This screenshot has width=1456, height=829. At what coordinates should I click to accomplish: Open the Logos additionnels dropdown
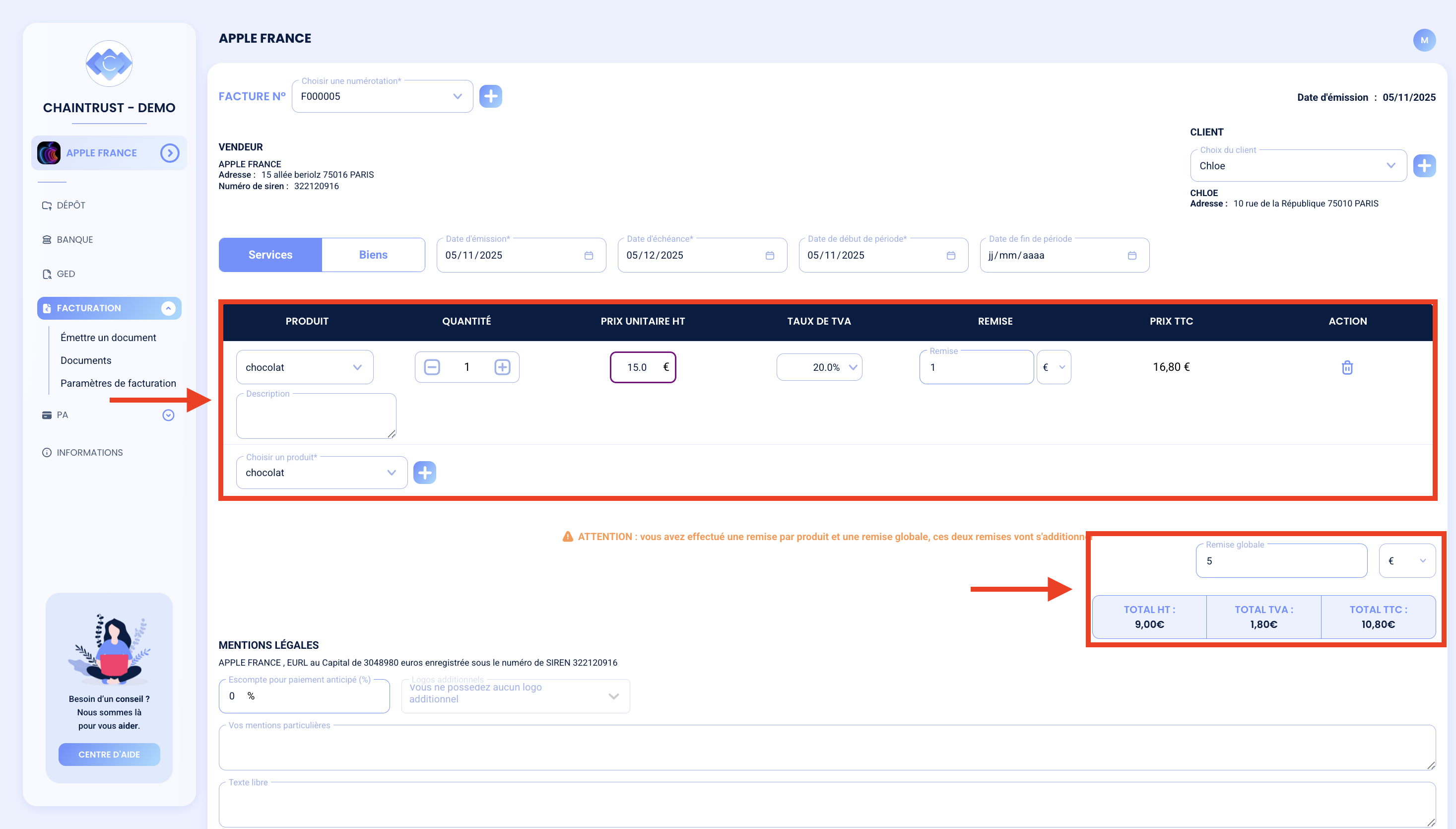point(515,696)
